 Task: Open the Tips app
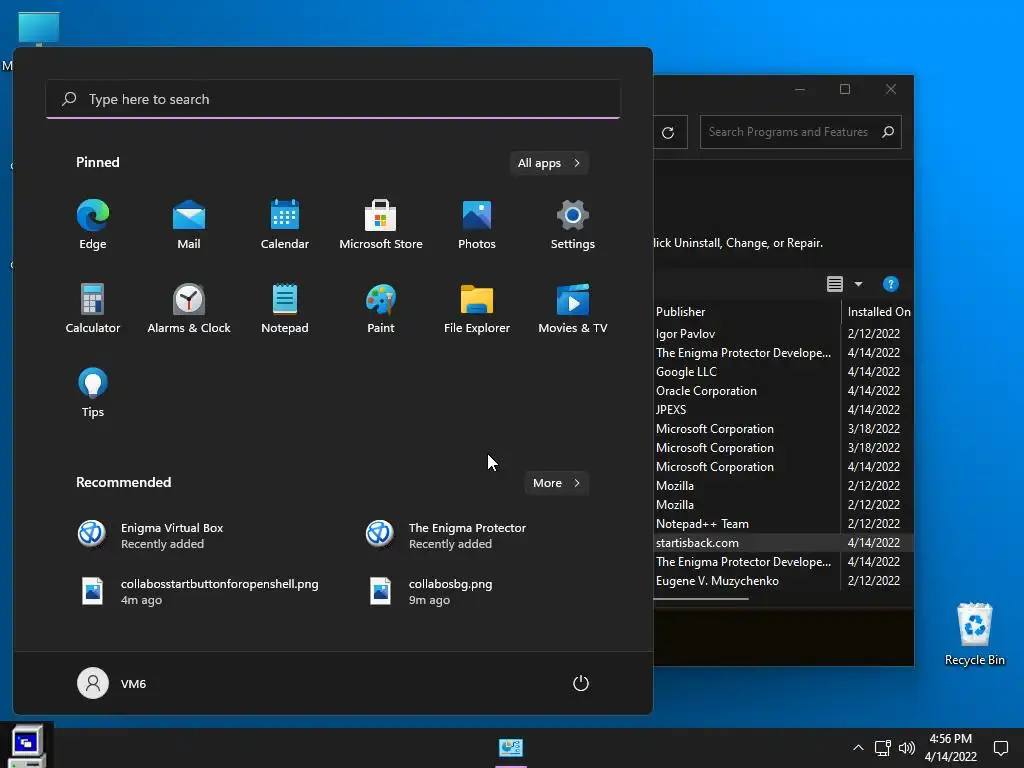[x=93, y=392]
